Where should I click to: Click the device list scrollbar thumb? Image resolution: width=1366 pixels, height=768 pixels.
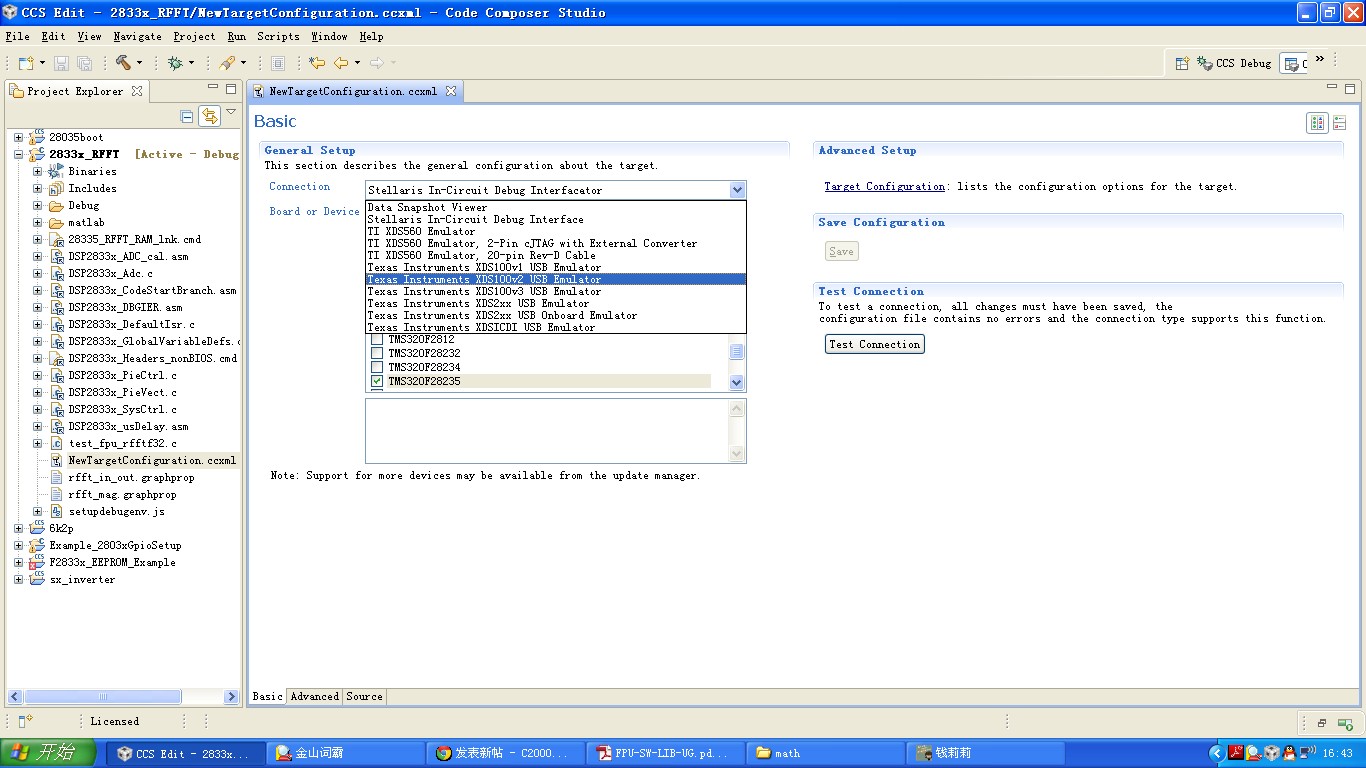point(737,351)
